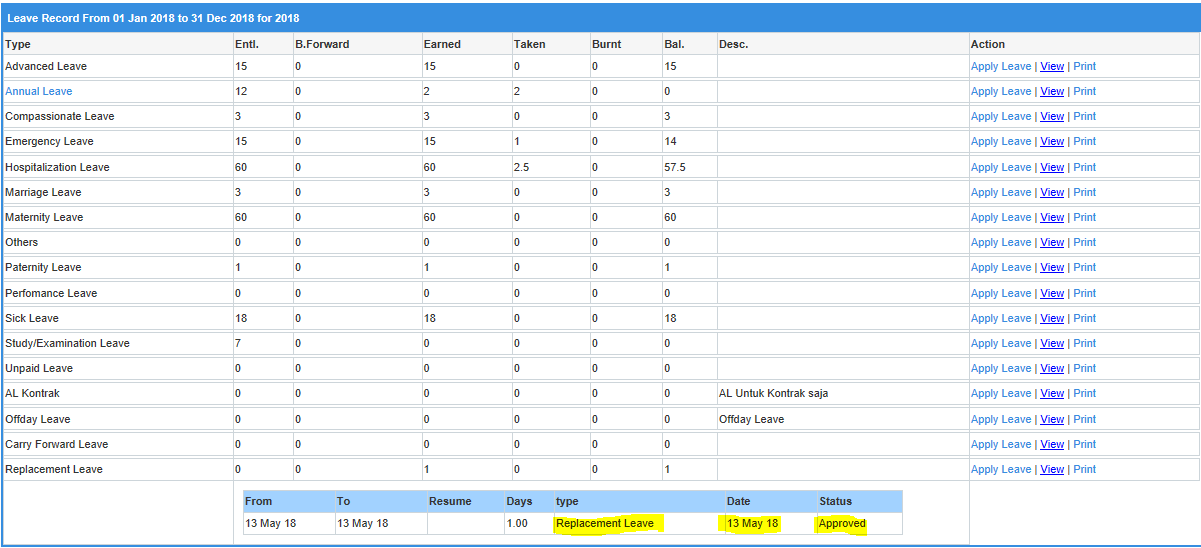Screen dimensions: 1201x548
Task: Print AL Kontrak record
Action: coord(1084,393)
